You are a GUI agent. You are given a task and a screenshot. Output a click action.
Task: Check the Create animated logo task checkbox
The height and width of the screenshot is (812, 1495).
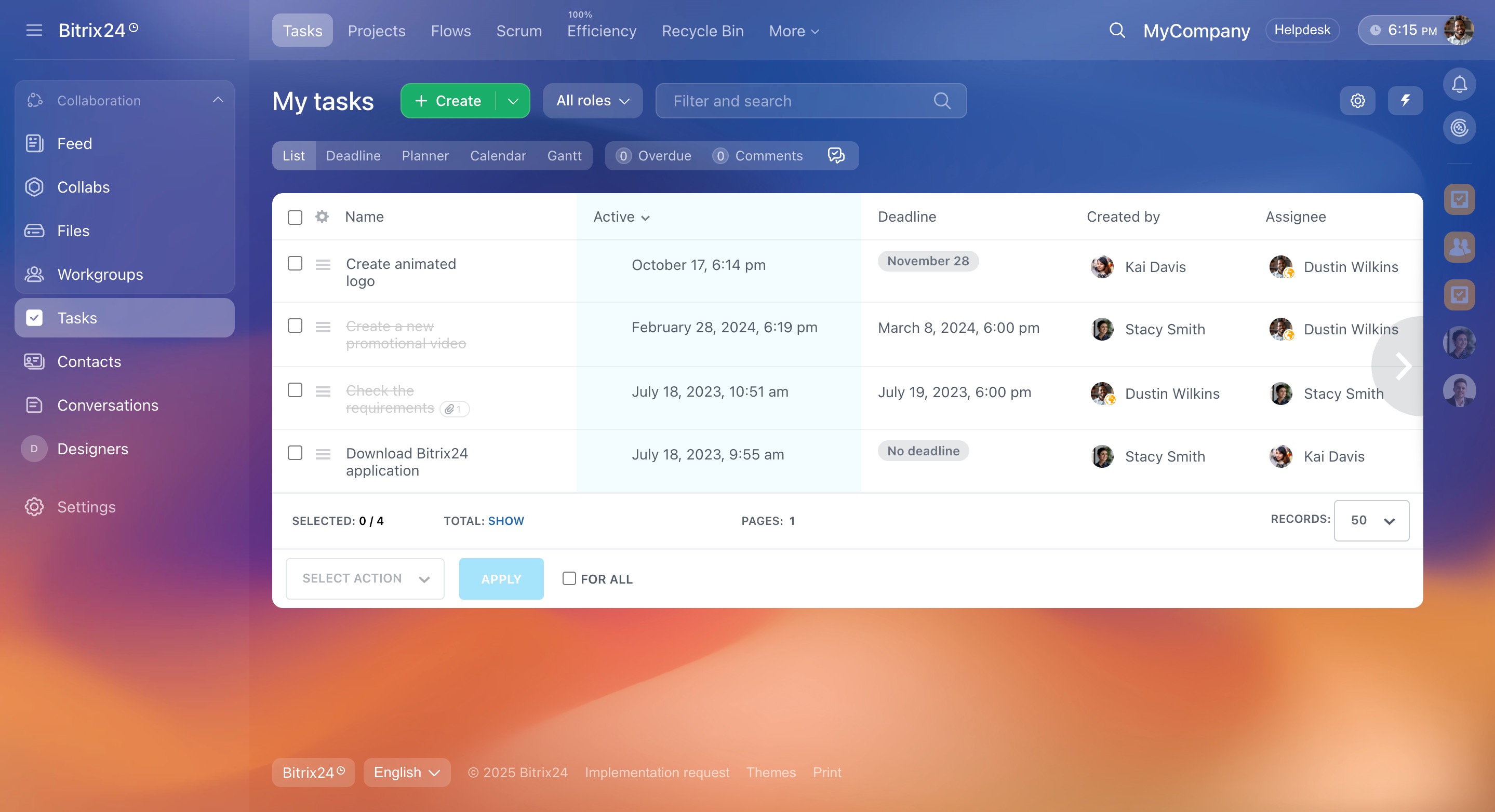point(295,264)
